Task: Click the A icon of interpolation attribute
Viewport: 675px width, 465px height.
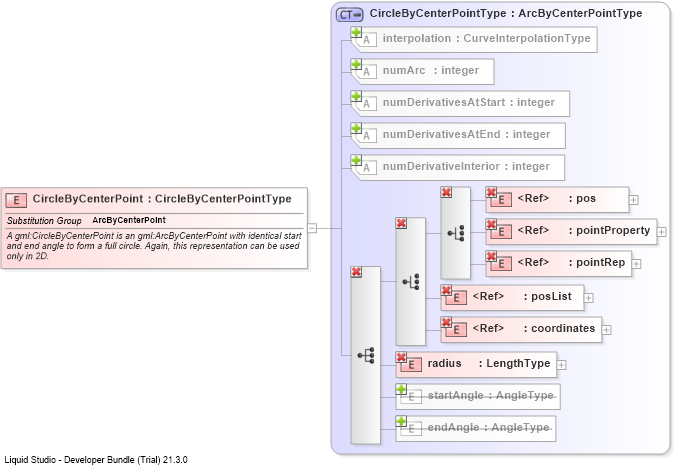Action: tap(366, 40)
